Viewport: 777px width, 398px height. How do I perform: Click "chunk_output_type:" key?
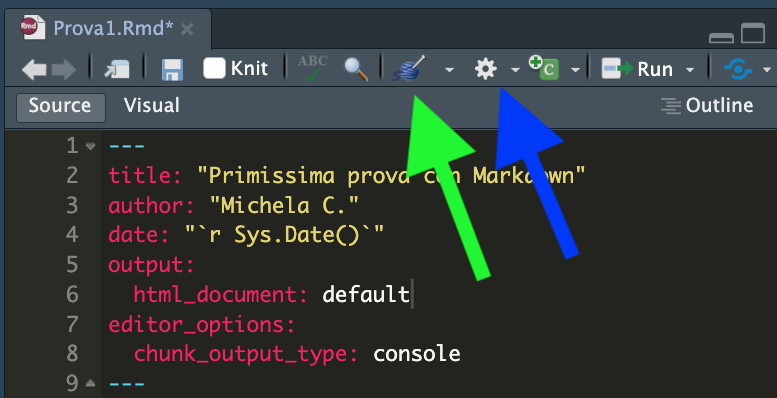(246, 354)
